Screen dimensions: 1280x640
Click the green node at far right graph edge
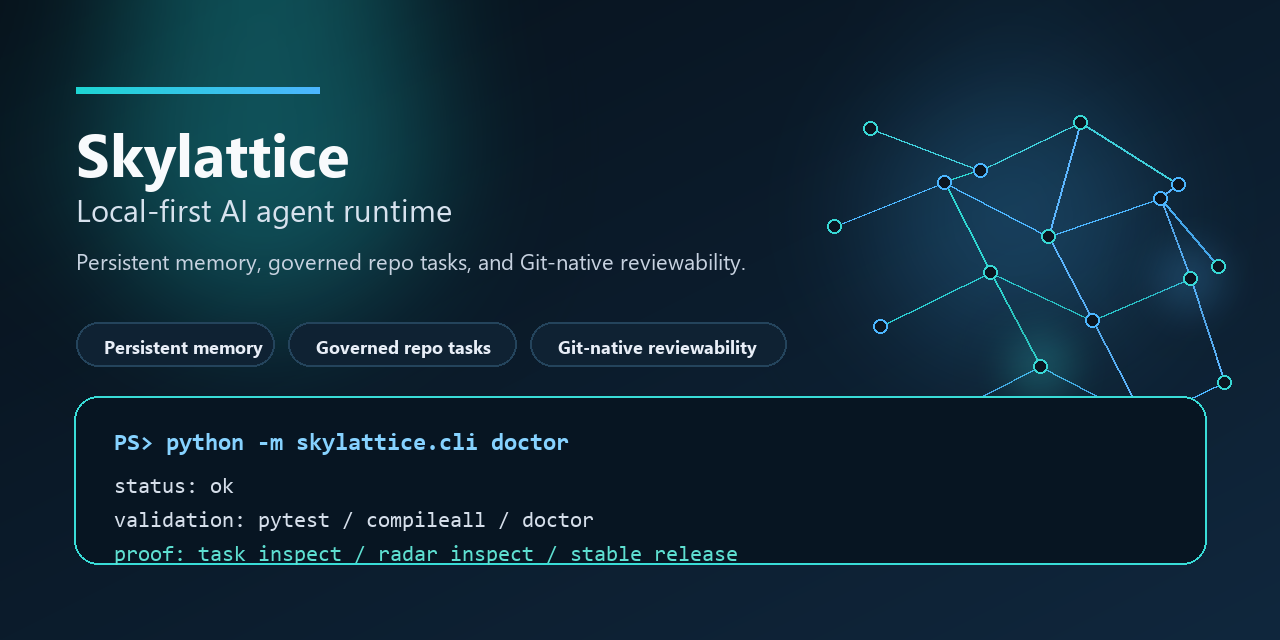pyautogui.click(x=1218, y=266)
